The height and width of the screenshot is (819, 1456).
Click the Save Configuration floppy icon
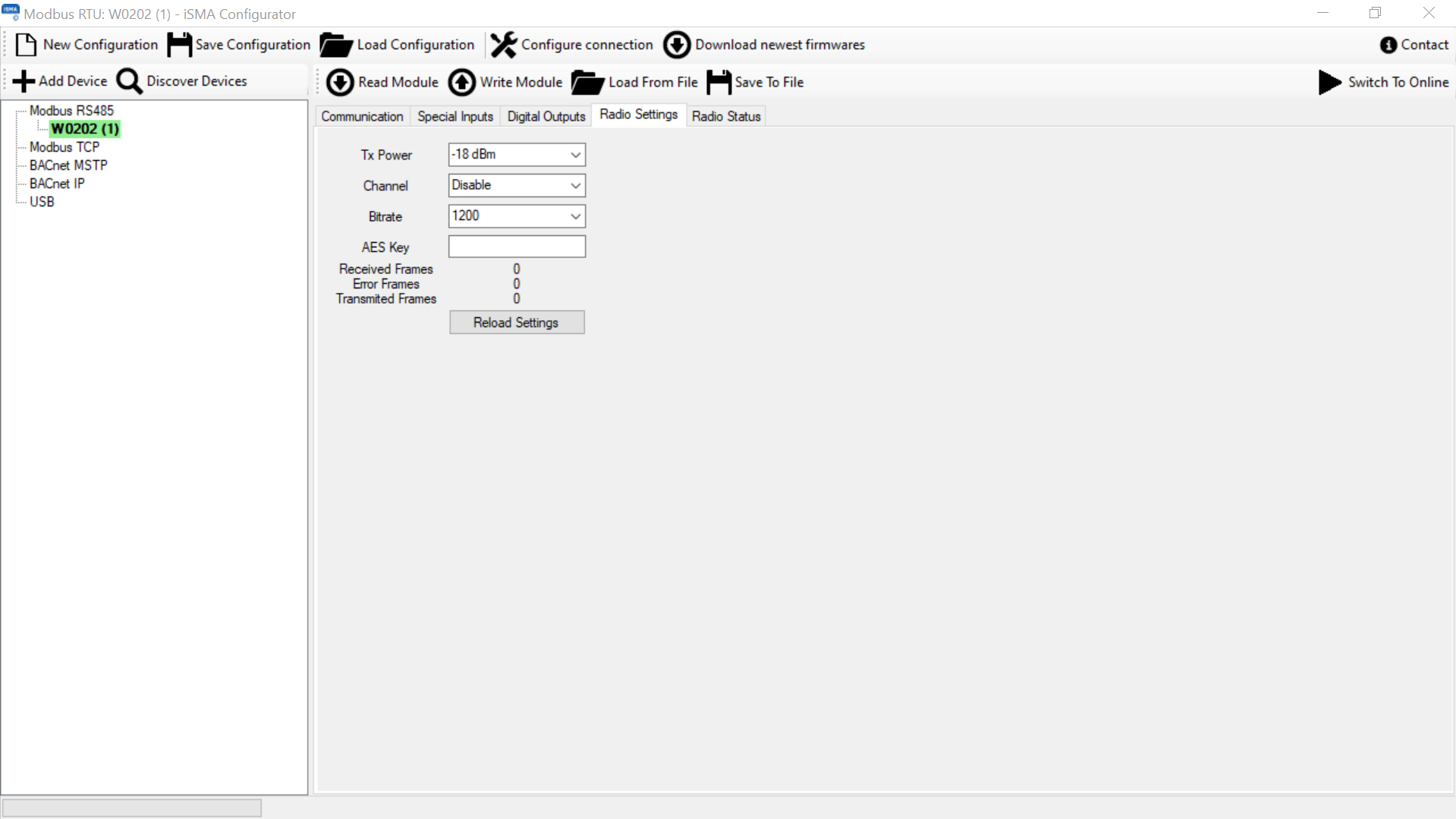tap(179, 45)
